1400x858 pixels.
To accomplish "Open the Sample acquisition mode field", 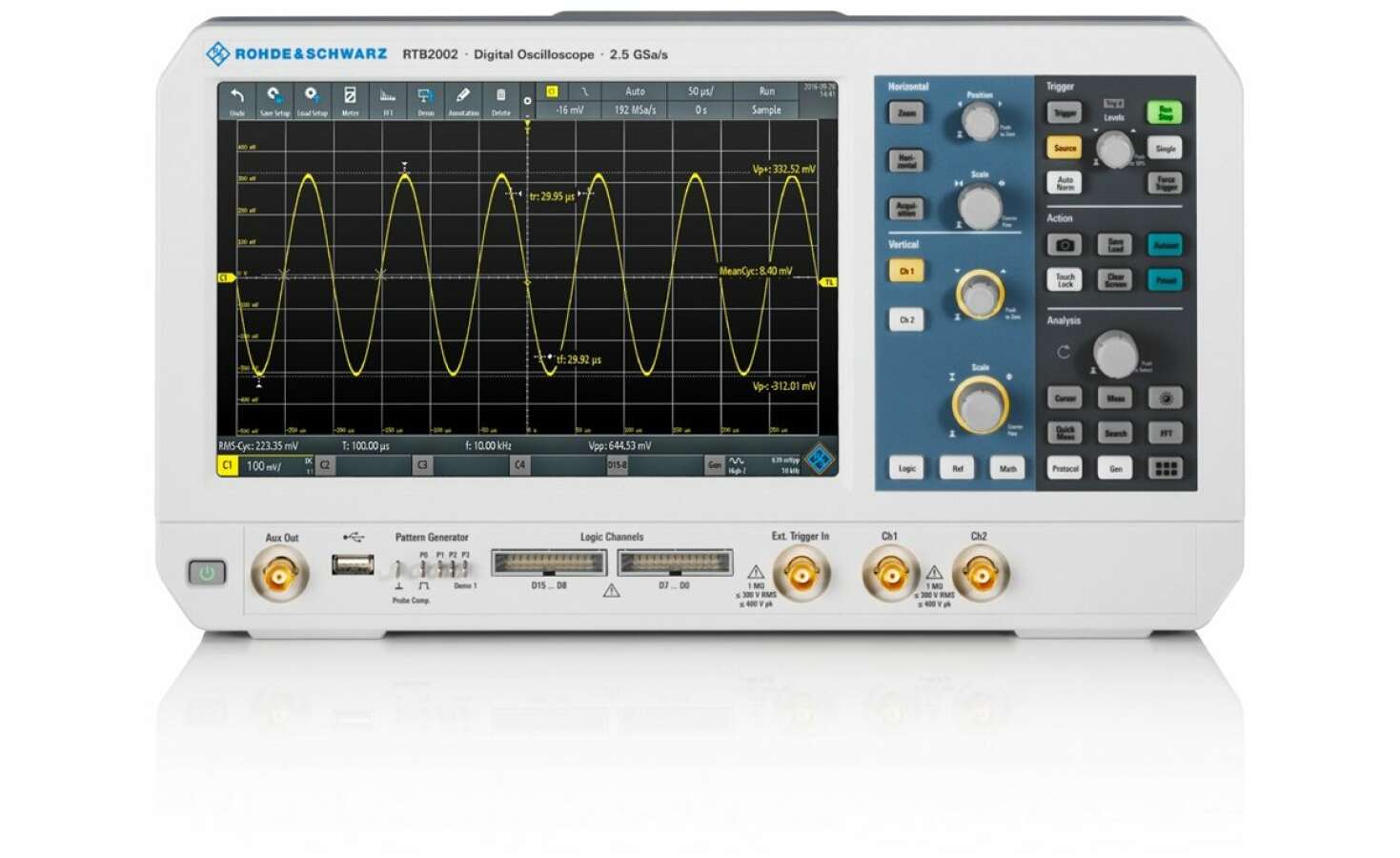I will pyautogui.click(x=766, y=110).
